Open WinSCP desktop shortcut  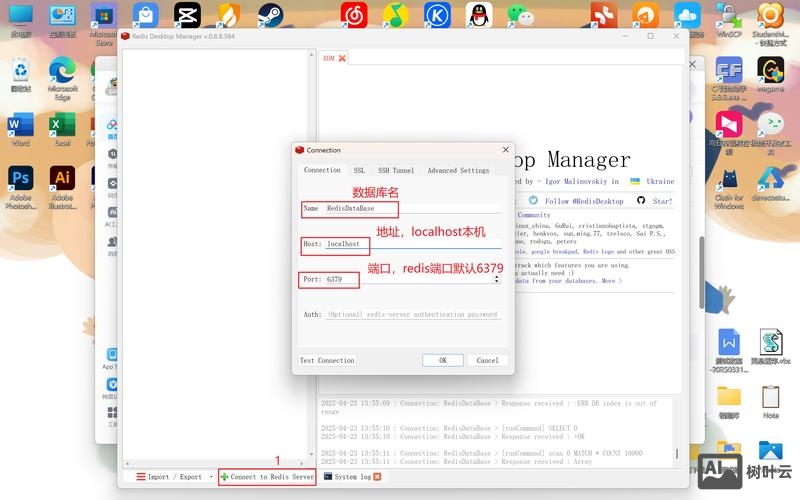(x=729, y=20)
